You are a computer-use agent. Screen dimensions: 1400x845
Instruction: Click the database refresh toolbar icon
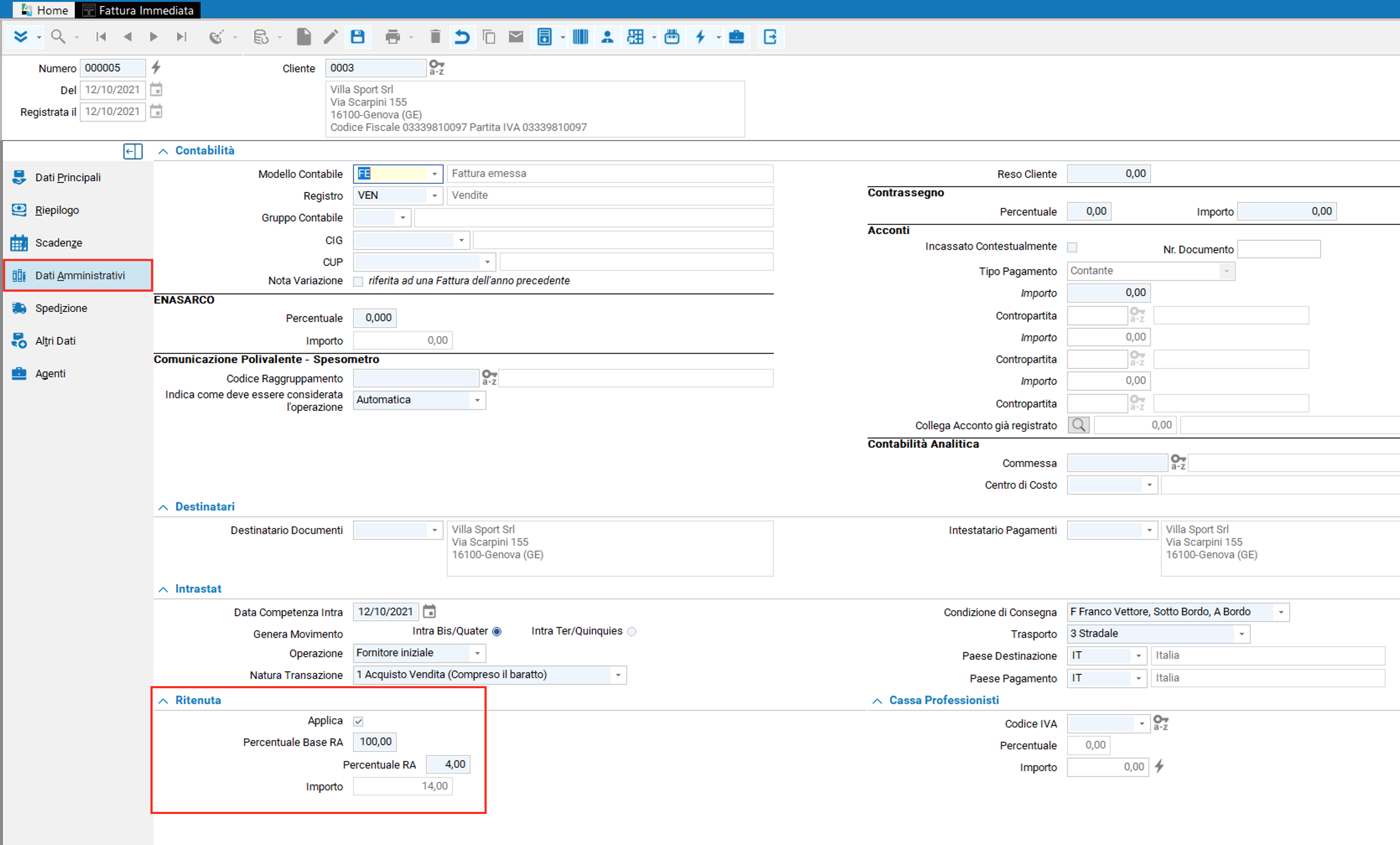tap(261, 37)
